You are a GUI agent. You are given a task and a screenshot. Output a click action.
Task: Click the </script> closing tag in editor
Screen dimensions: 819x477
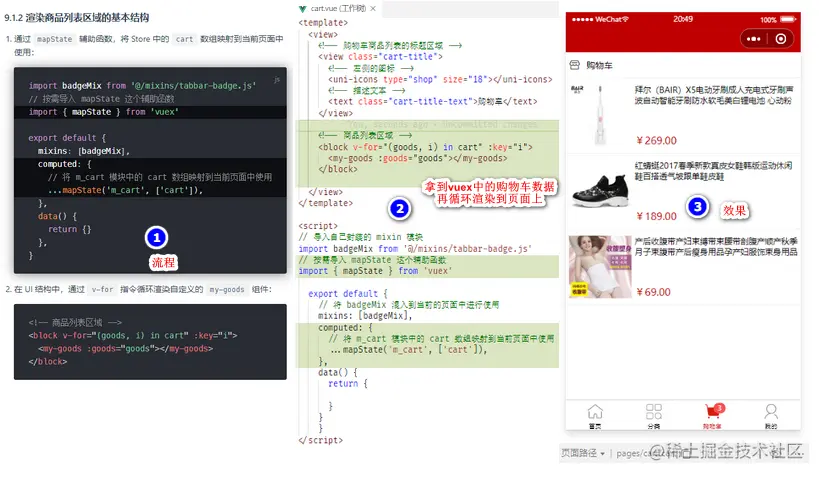[x=321, y=440]
